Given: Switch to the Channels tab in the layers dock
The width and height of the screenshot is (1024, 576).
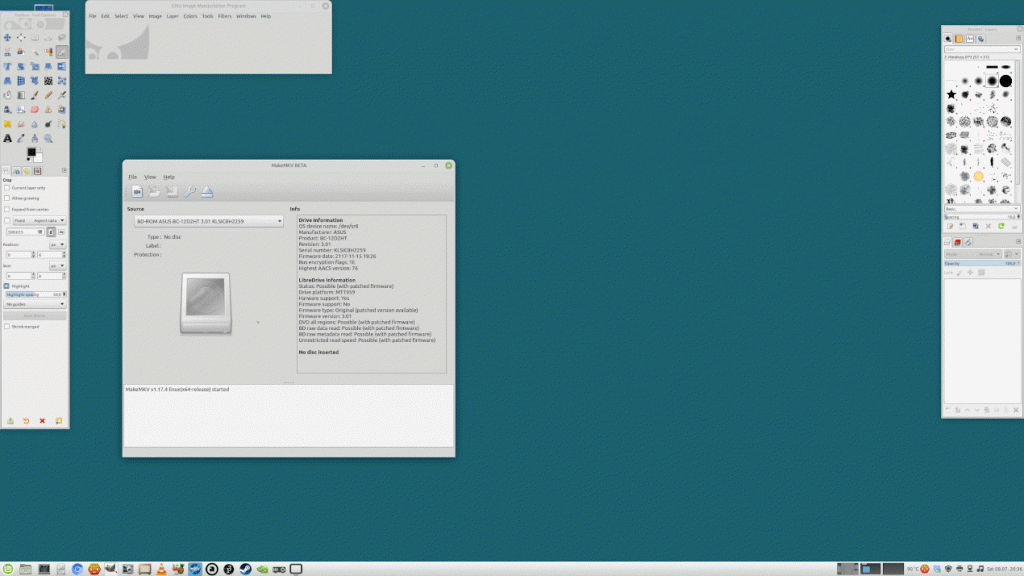Looking at the screenshot, I should [x=958, y=242].
